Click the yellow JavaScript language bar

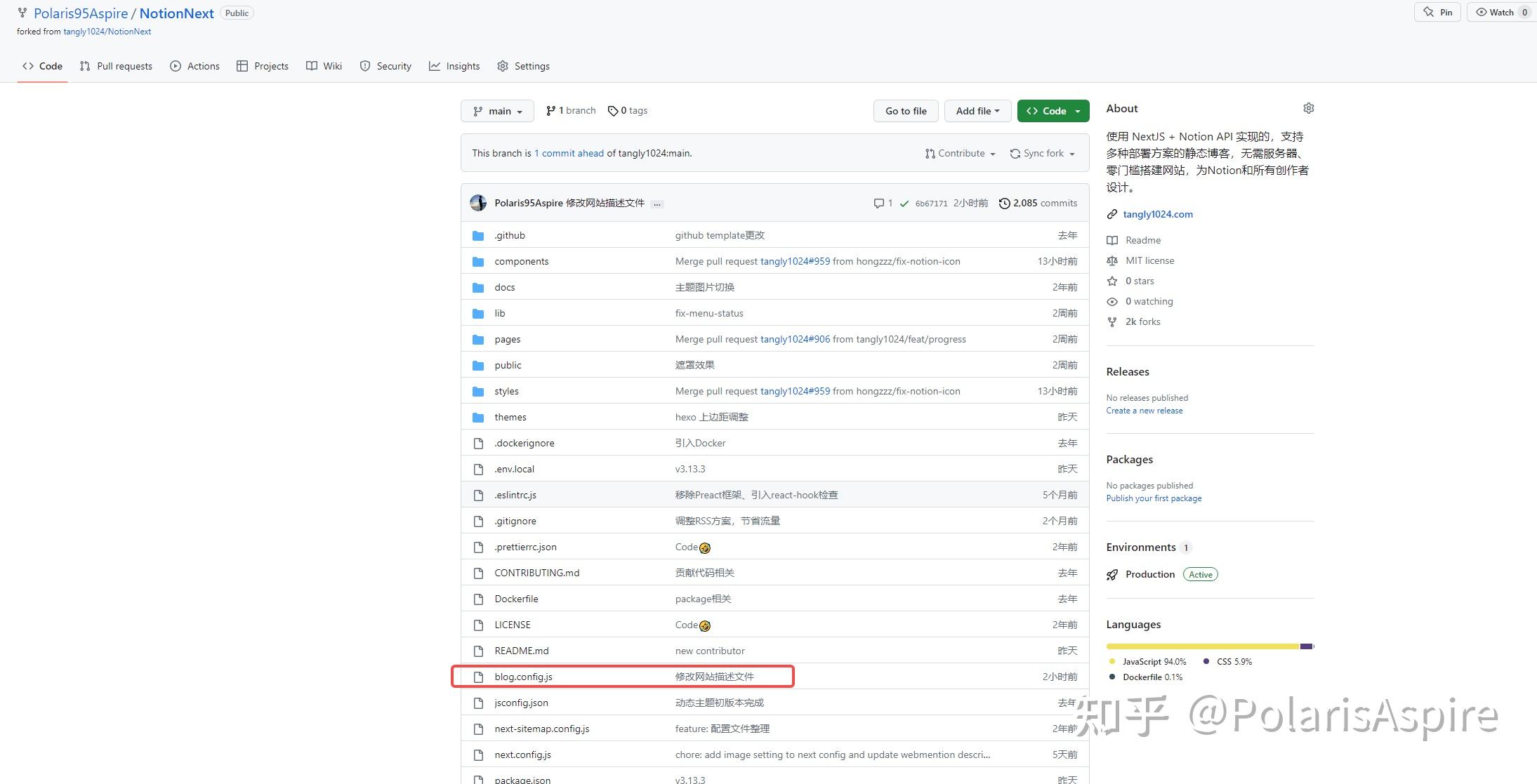[x=1202, y=646]
